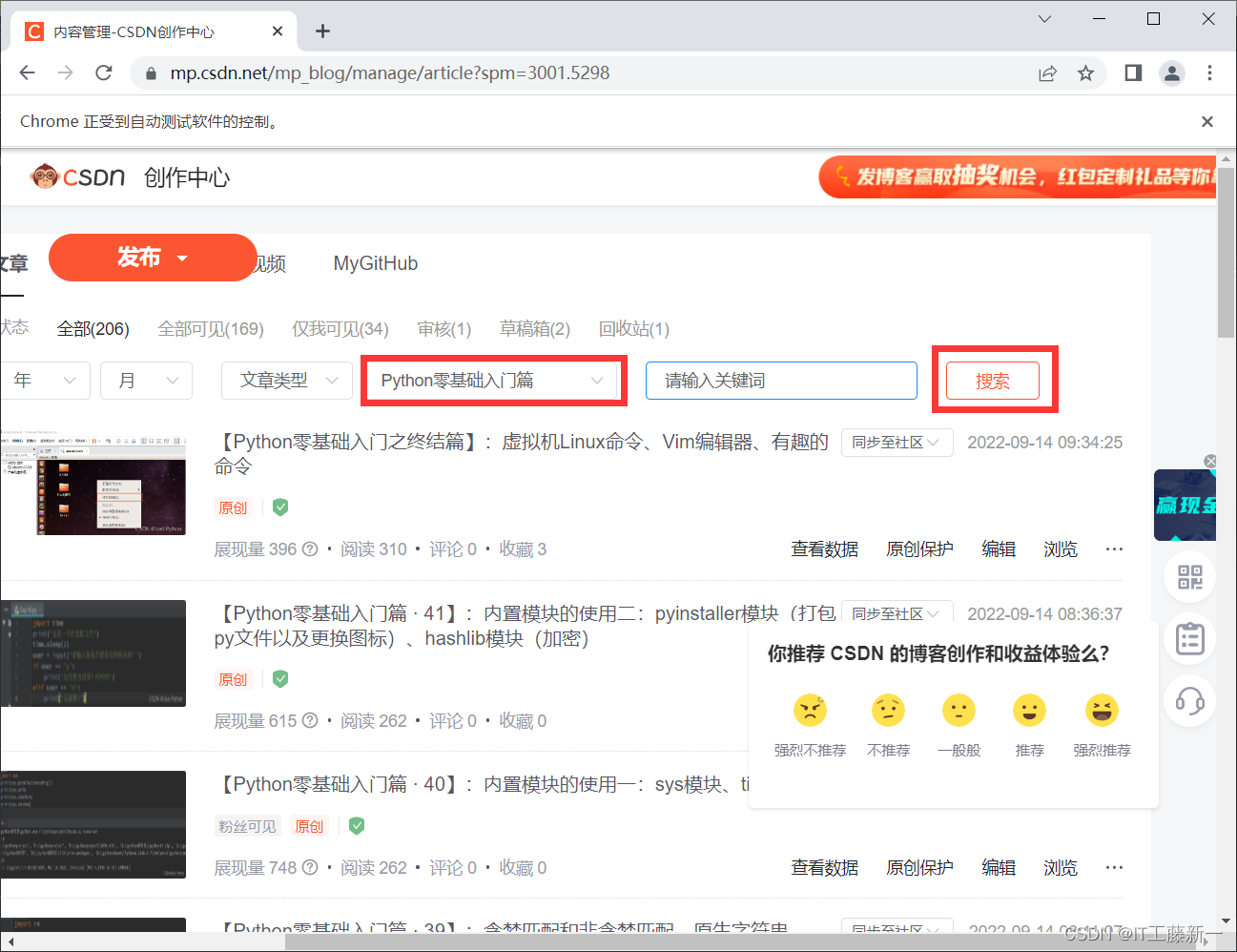
Task: Open the browser side panel icon
Action: tap(1133, 72)
